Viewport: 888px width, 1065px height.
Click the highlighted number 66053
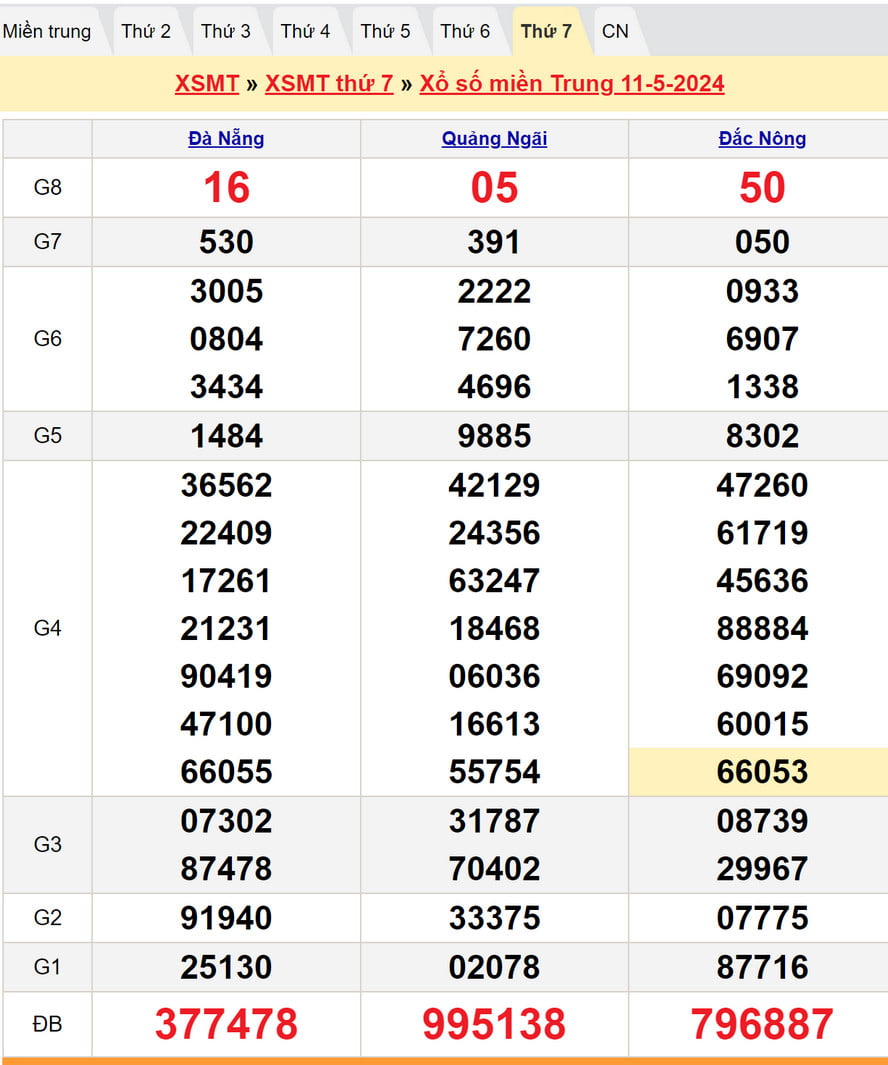762,772
